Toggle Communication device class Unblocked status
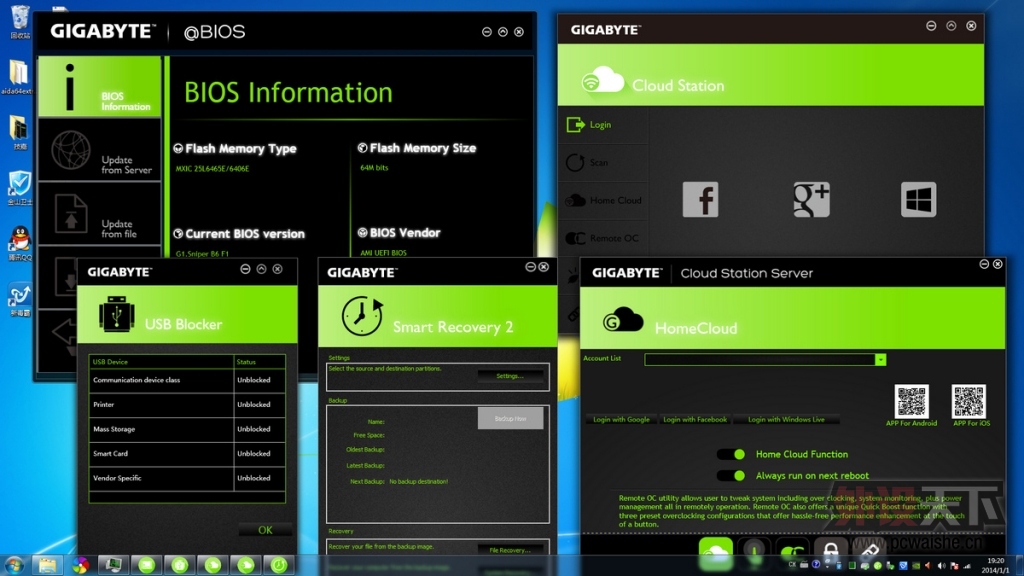Screen dimensions: 1024x576 click(x=259, y=380)
